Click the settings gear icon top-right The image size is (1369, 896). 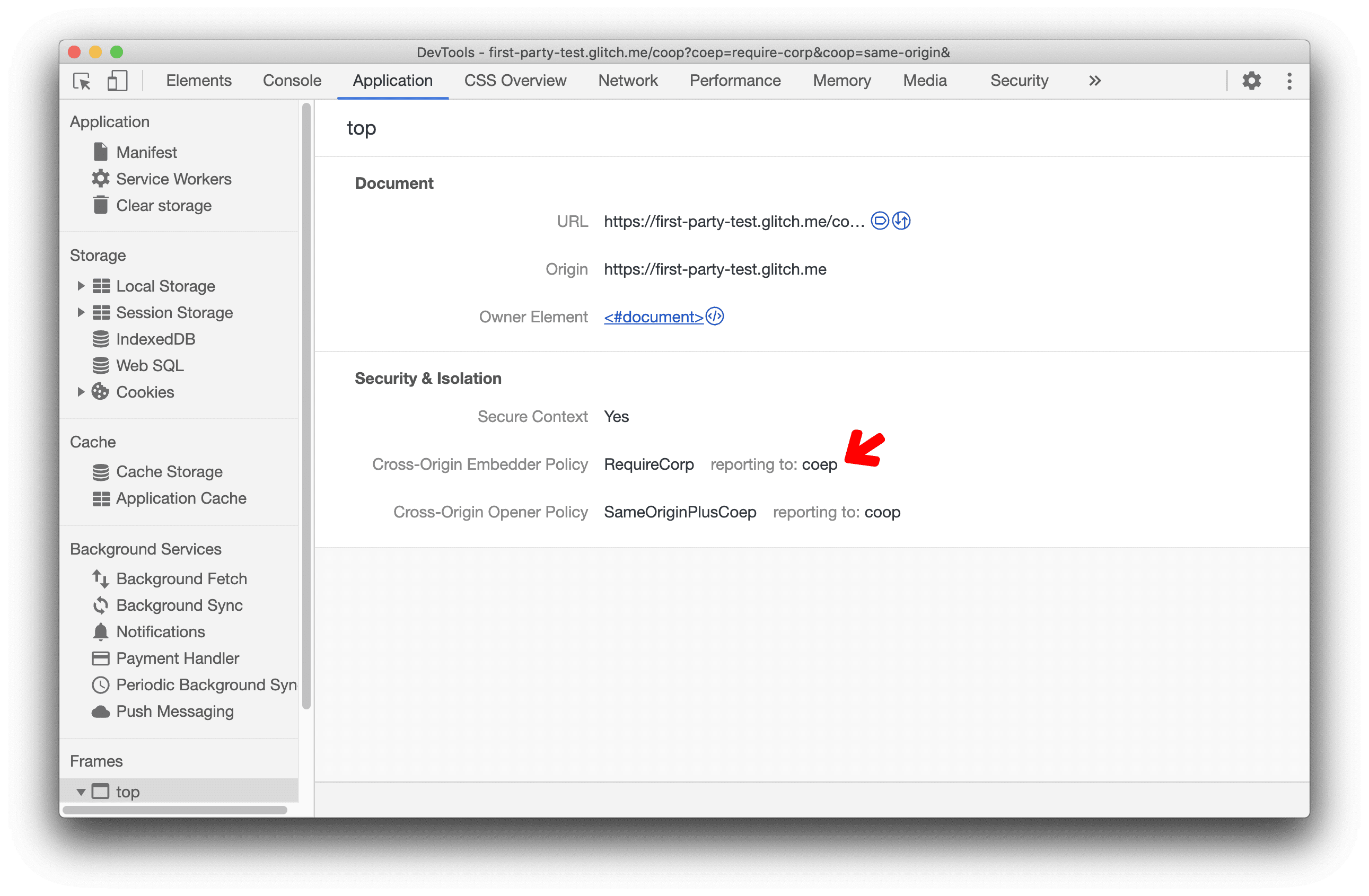click(1251, 80)
